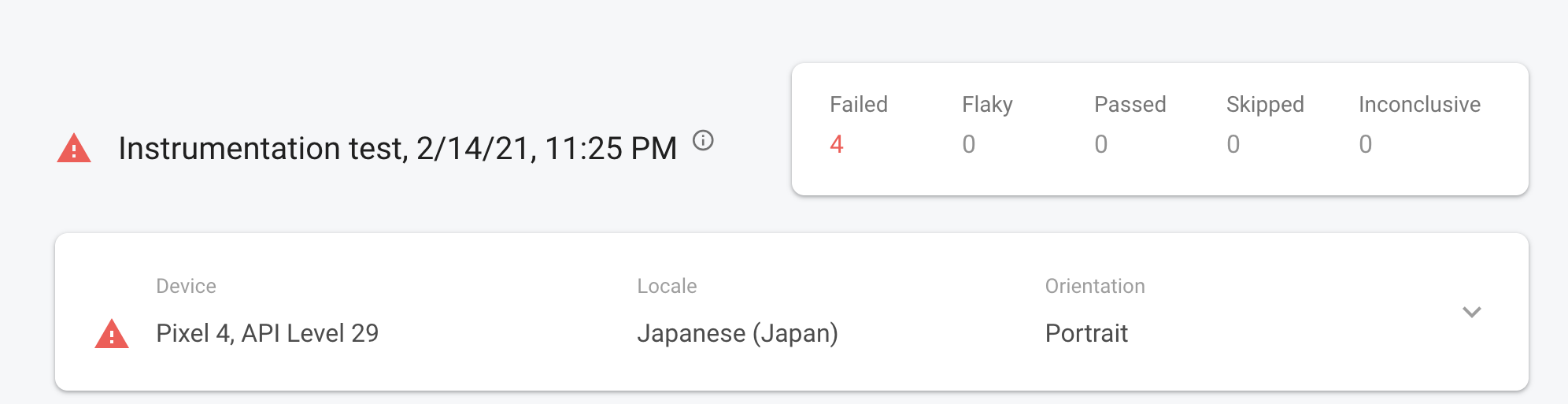
Task: Click the Inconclusive count value
Action: 1365,144
